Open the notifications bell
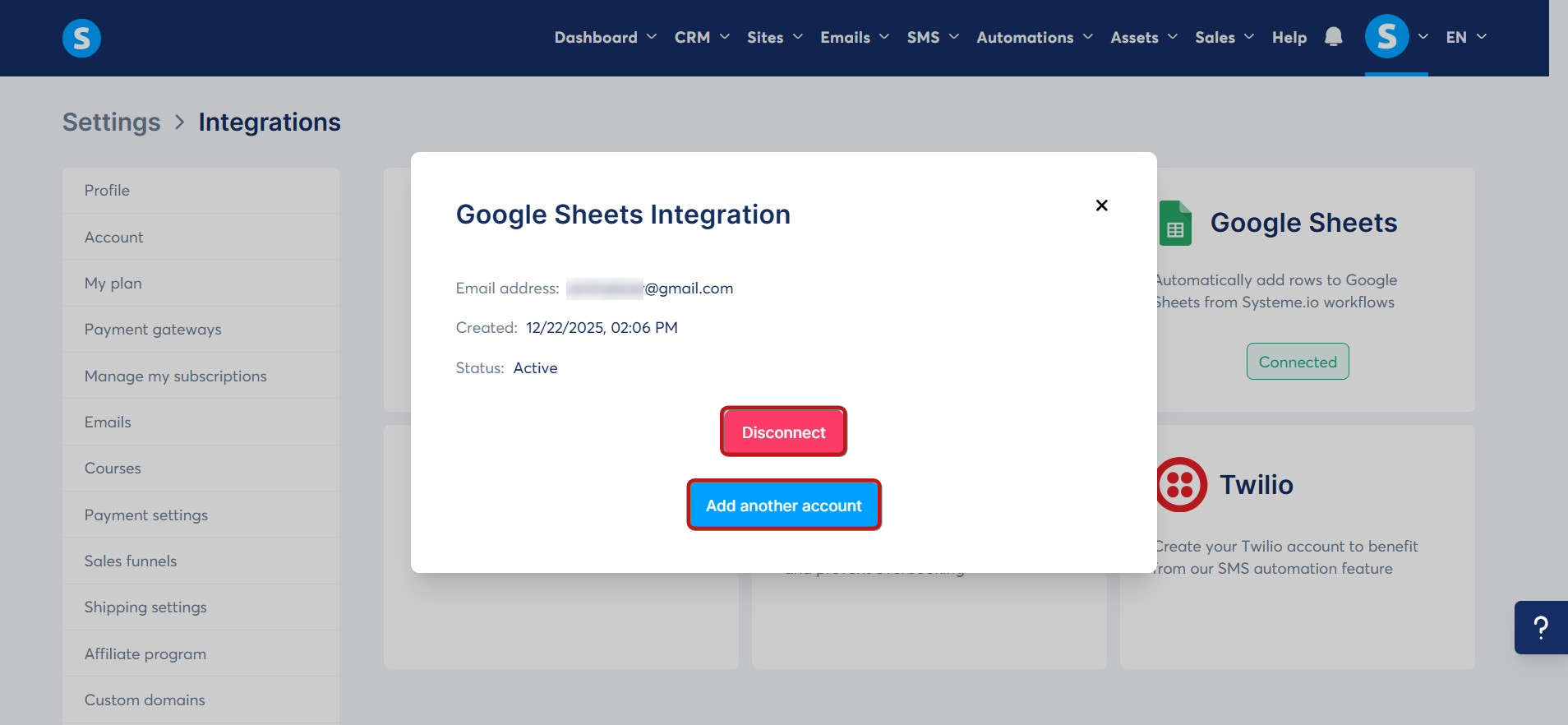Image resolution: width=1568 pixels, height=725 pixels. coord(1333,37)
